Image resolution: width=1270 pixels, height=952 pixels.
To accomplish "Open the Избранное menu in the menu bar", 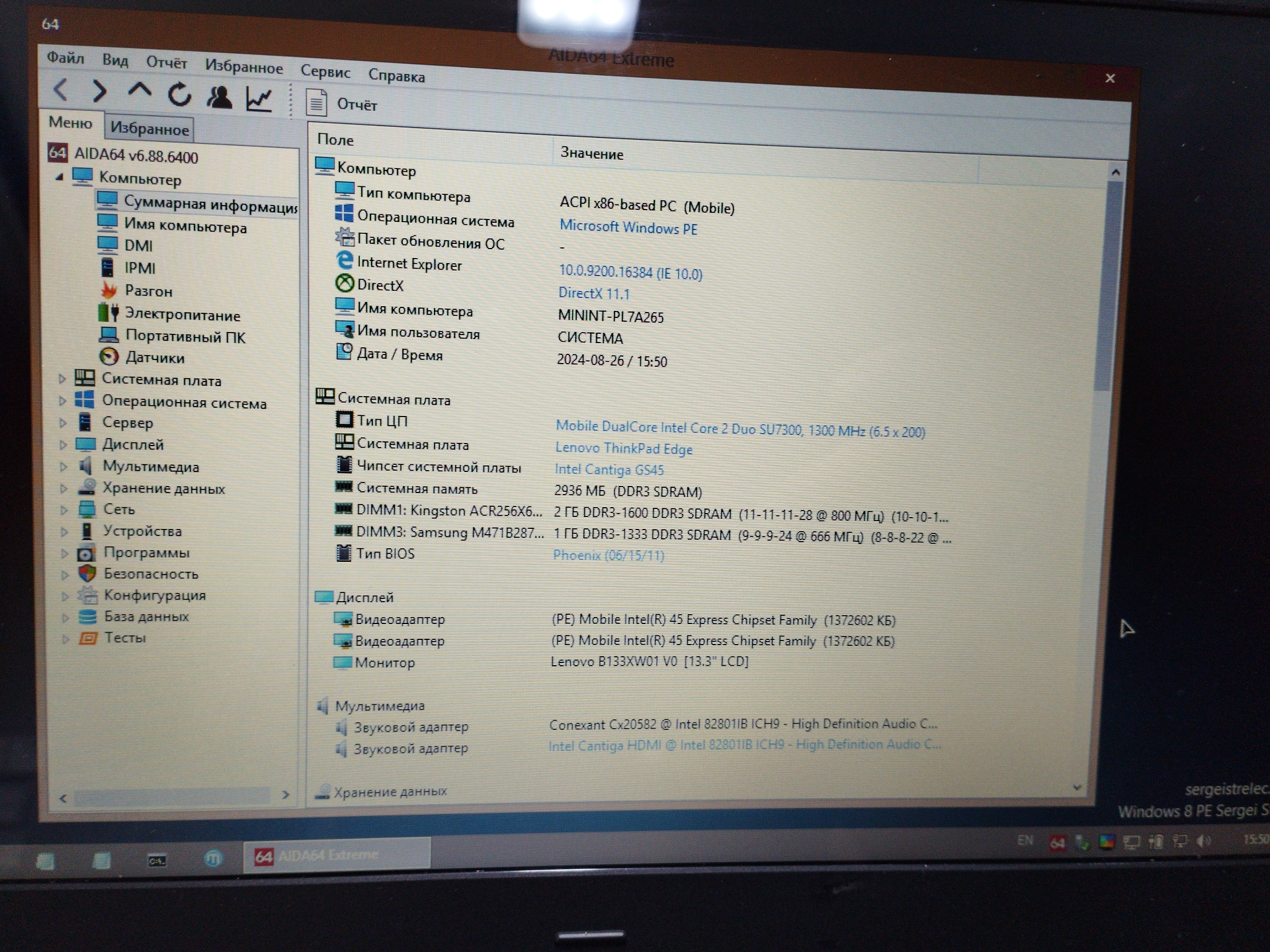I will click(x=243, y=66).
